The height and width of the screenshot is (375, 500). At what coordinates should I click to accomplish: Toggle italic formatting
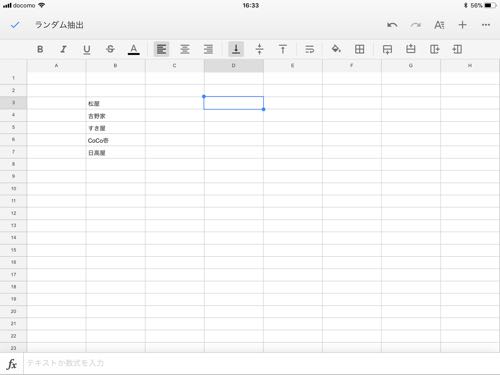coord(63,49)
